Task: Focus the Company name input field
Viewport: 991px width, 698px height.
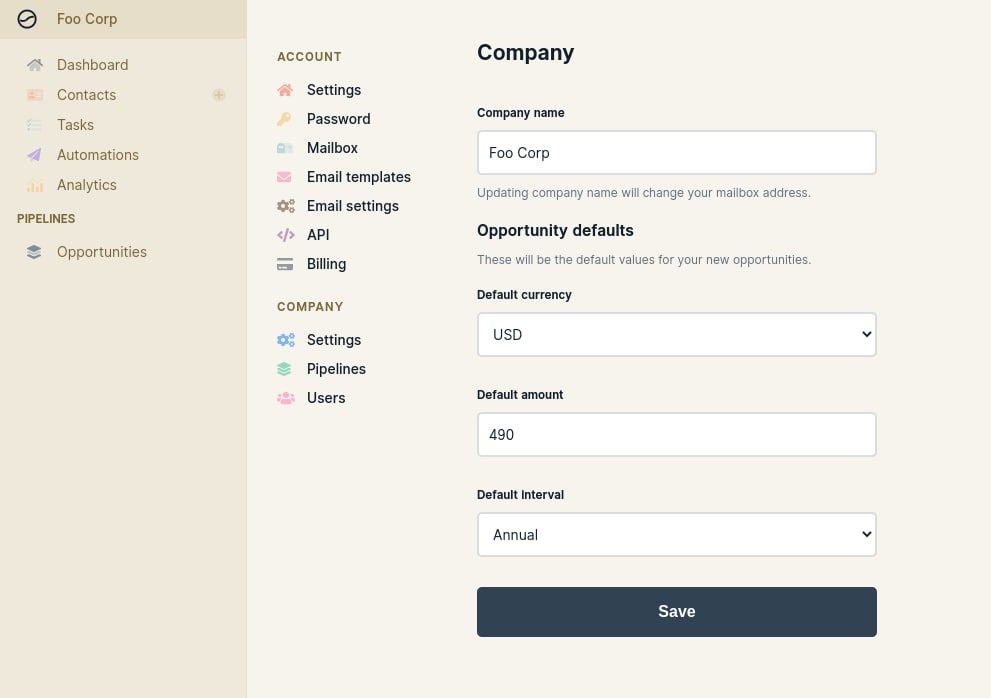Action: [676, 153]
